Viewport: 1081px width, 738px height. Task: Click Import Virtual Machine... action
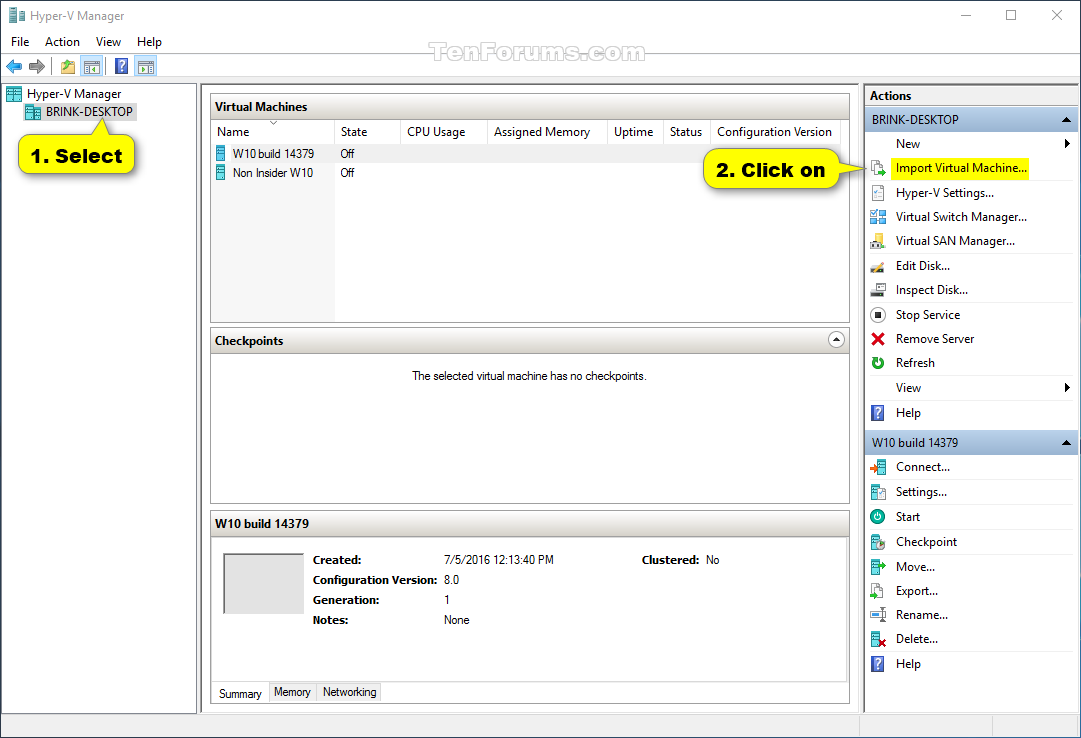961,168
